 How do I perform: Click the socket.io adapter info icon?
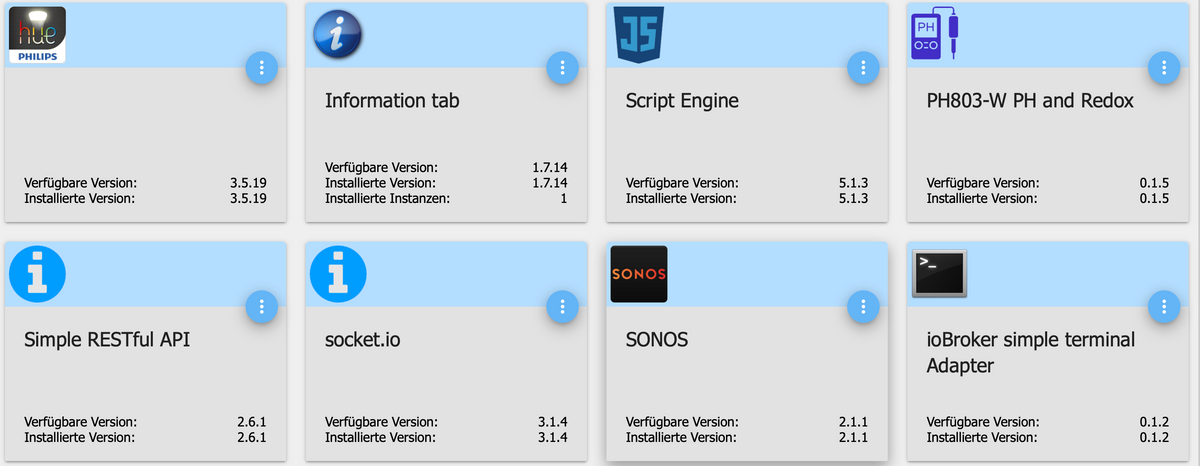tap(340, 273)
